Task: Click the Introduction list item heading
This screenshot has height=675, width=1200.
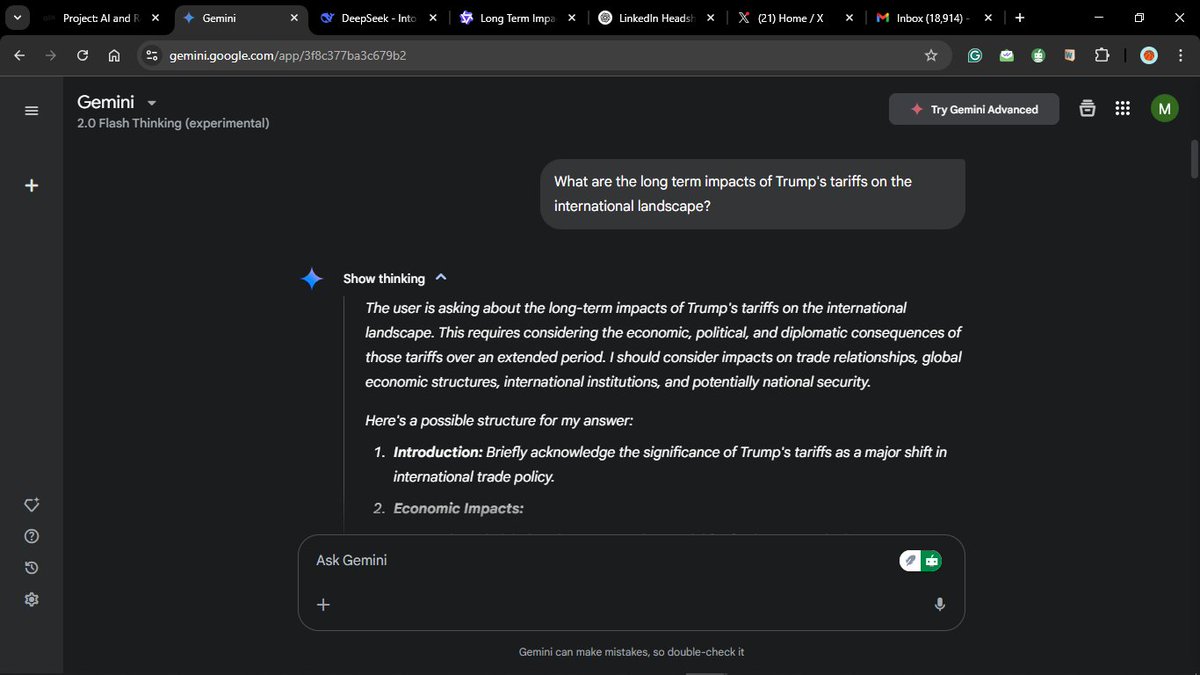Action: click(x=438, y=452)
